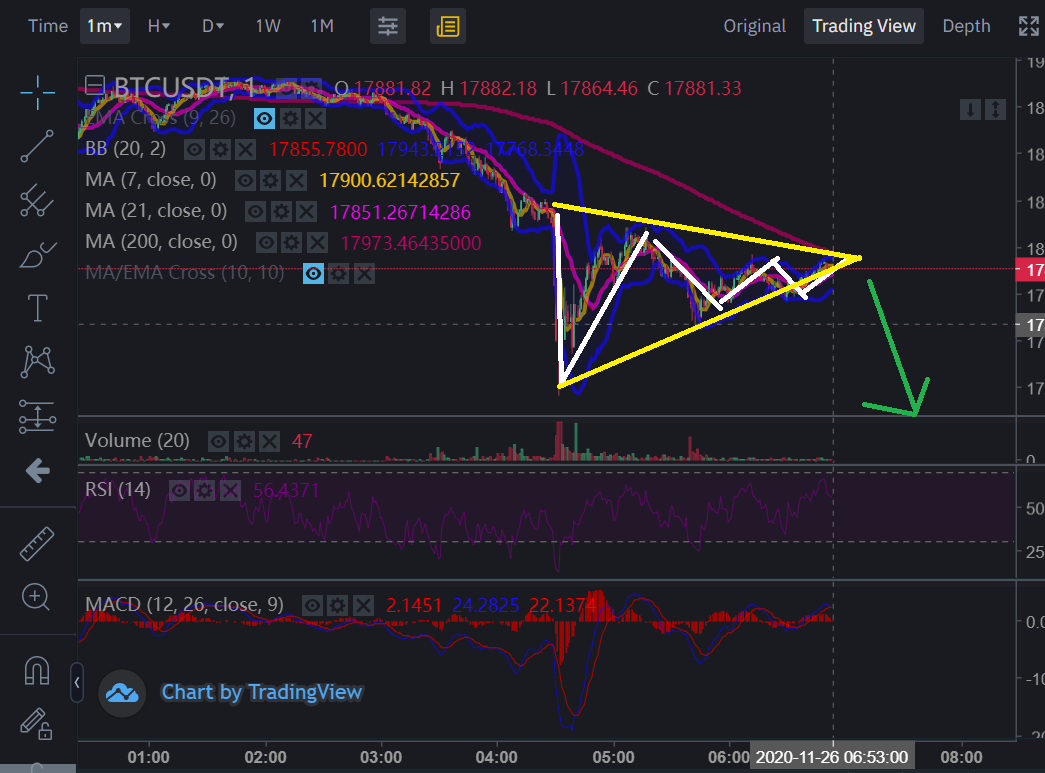Hide the MA (21, close, 0) line
The width and height of the screenshot is (1045, 773).
255,212
